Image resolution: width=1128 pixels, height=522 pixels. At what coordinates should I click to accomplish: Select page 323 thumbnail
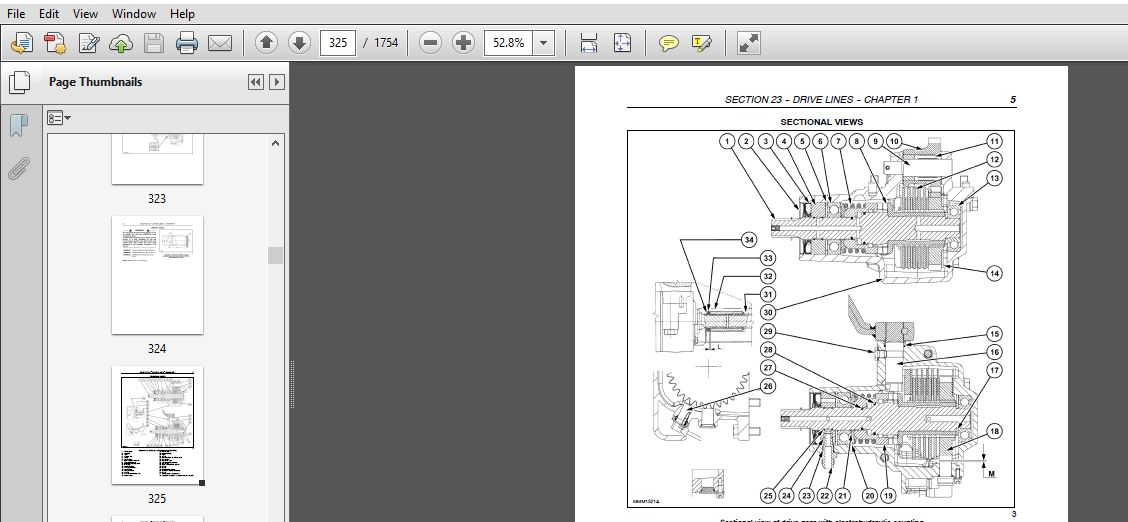pyautogui.click(x=157, y=159)
